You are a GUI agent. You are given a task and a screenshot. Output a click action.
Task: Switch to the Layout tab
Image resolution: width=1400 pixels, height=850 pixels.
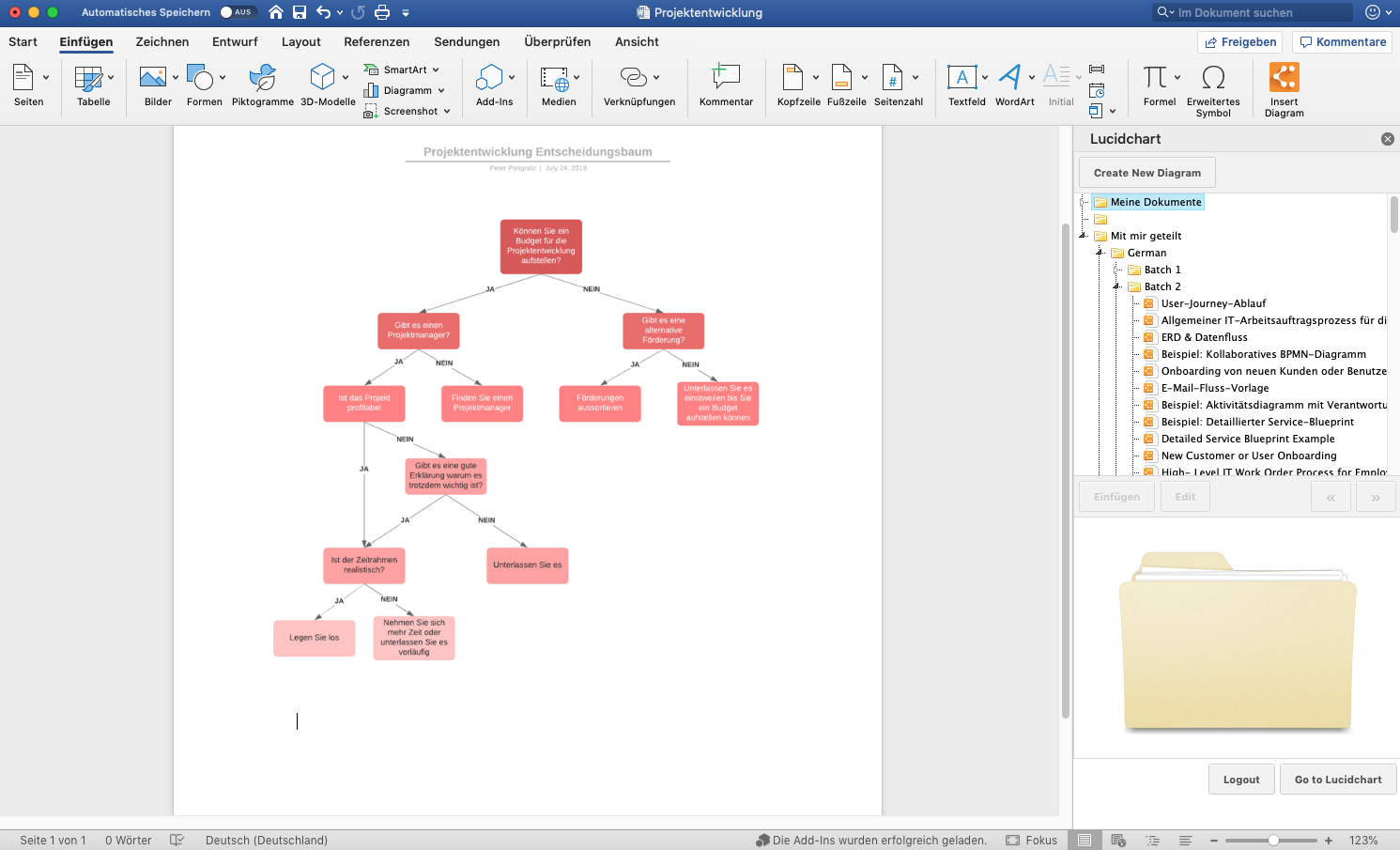[300, 41]
